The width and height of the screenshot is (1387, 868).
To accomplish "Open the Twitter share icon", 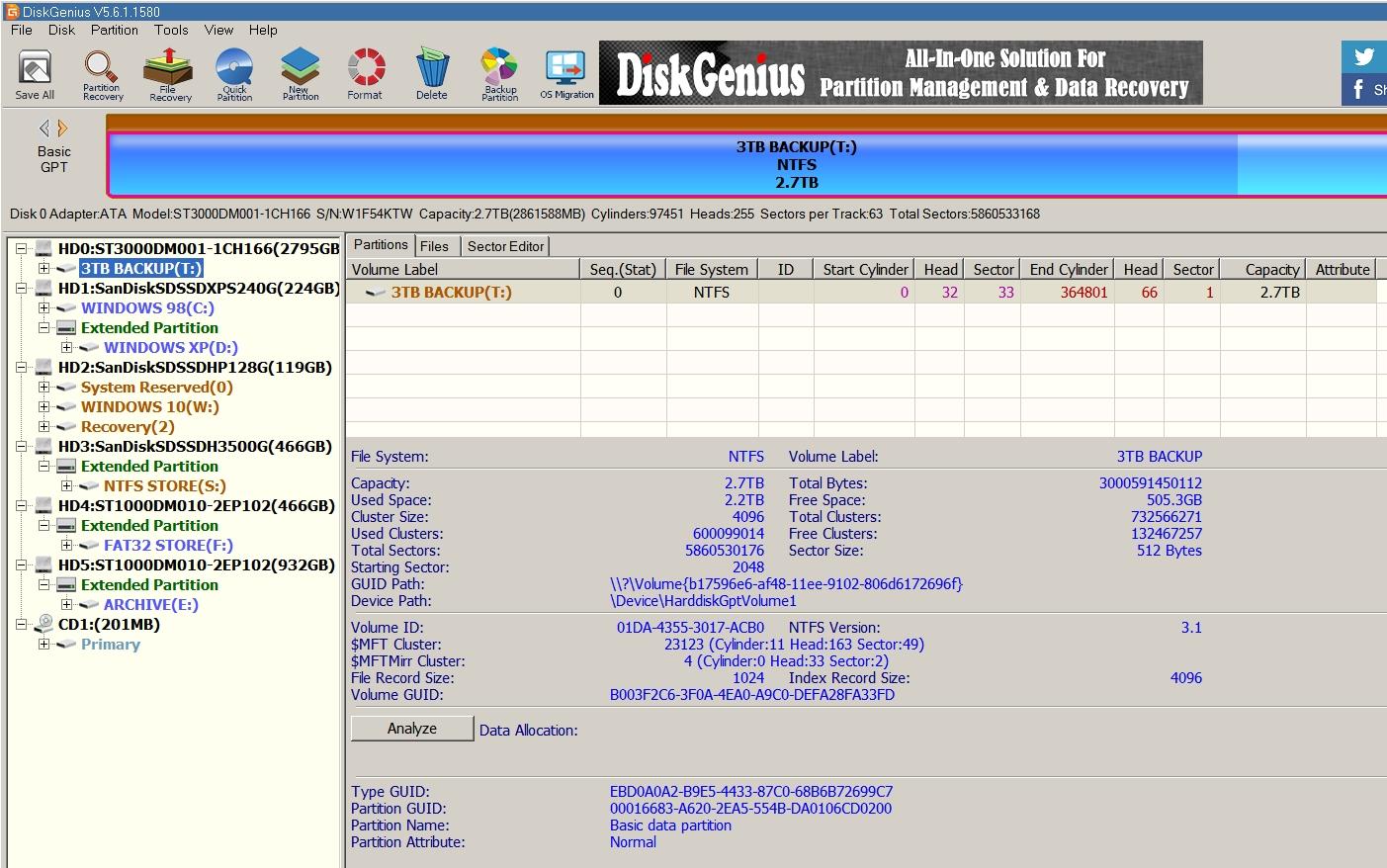I will [x=1364, y=56].
